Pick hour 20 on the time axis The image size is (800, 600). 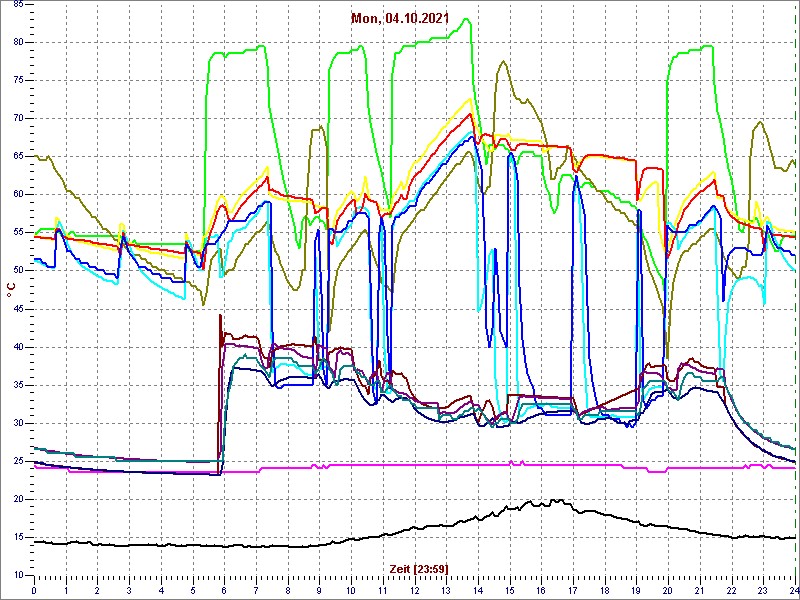668,591
